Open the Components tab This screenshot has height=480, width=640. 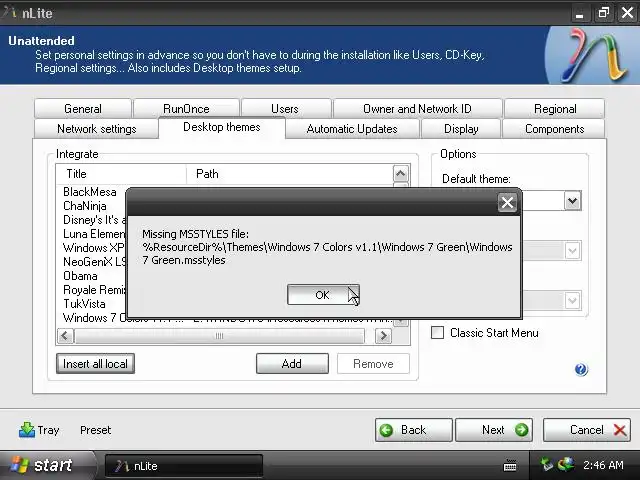tap(554, 129)
